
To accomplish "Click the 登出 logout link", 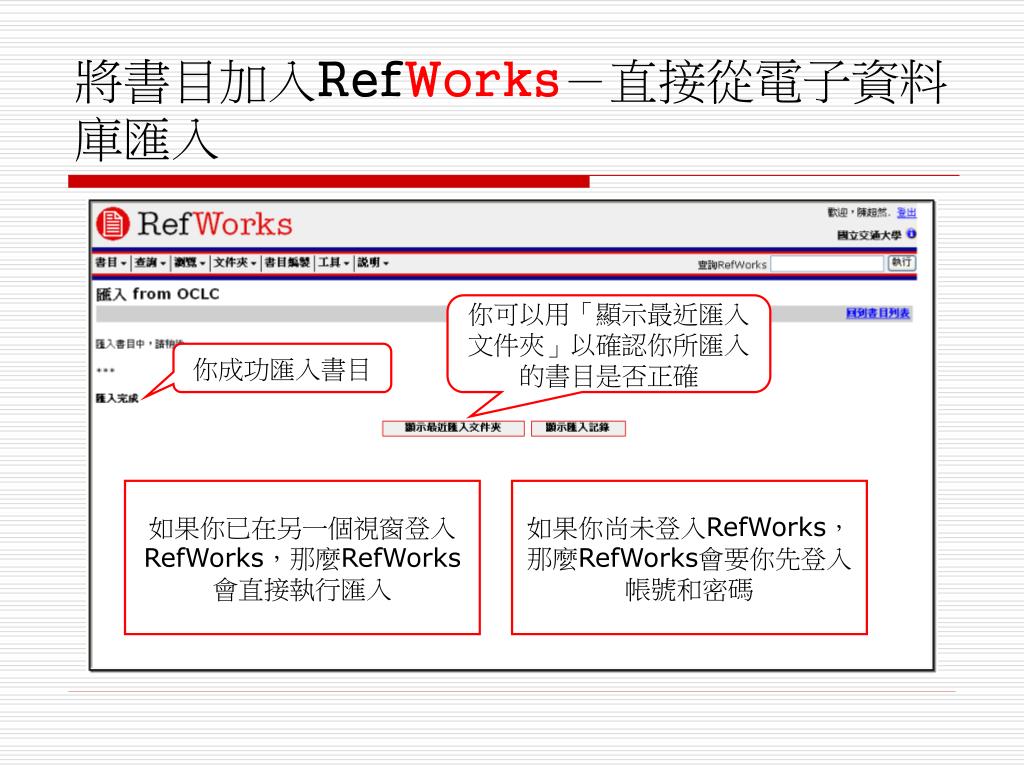I will tap(906, 212).
